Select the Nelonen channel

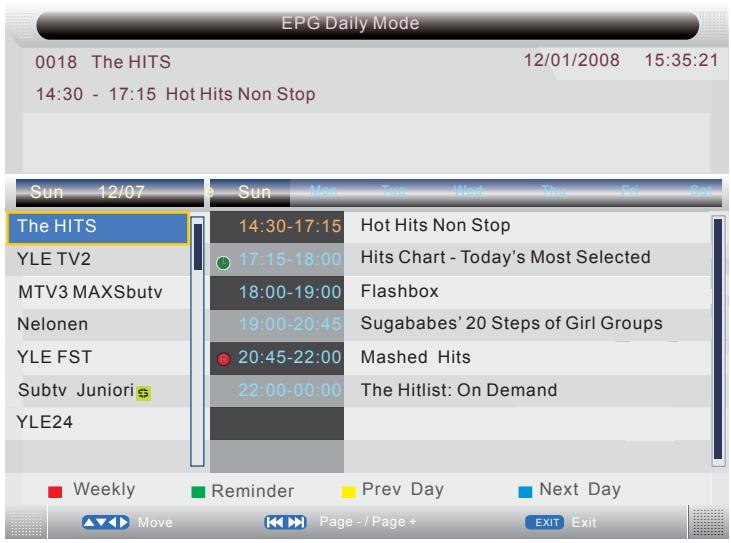[98, 324]
